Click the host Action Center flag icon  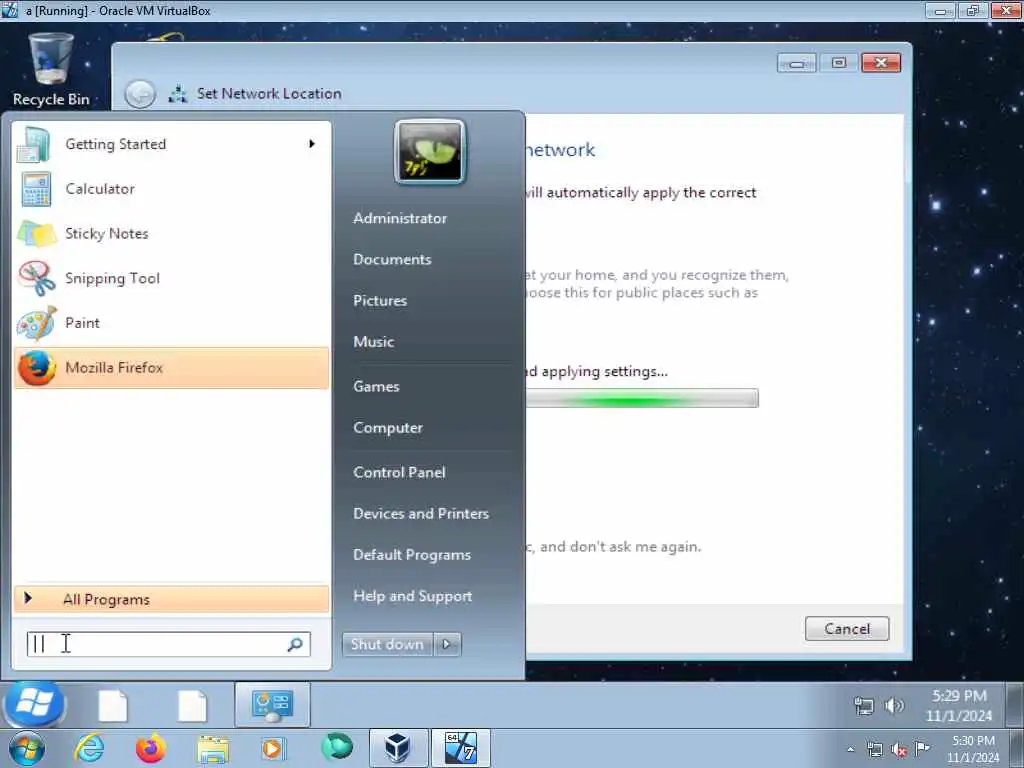point(922,749)
